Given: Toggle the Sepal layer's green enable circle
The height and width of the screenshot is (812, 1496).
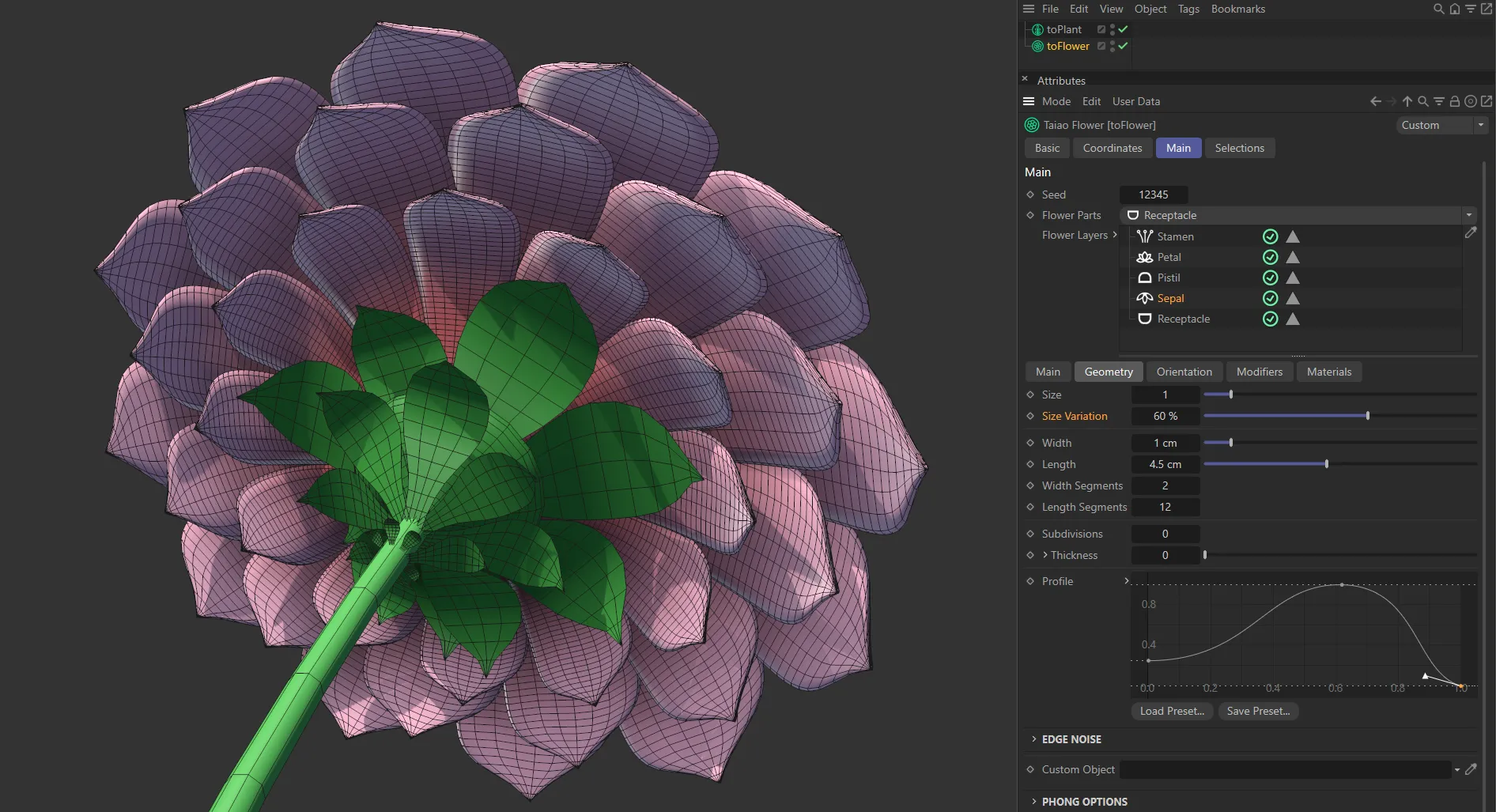Looking at the screenshot, I should point(1270,298).
